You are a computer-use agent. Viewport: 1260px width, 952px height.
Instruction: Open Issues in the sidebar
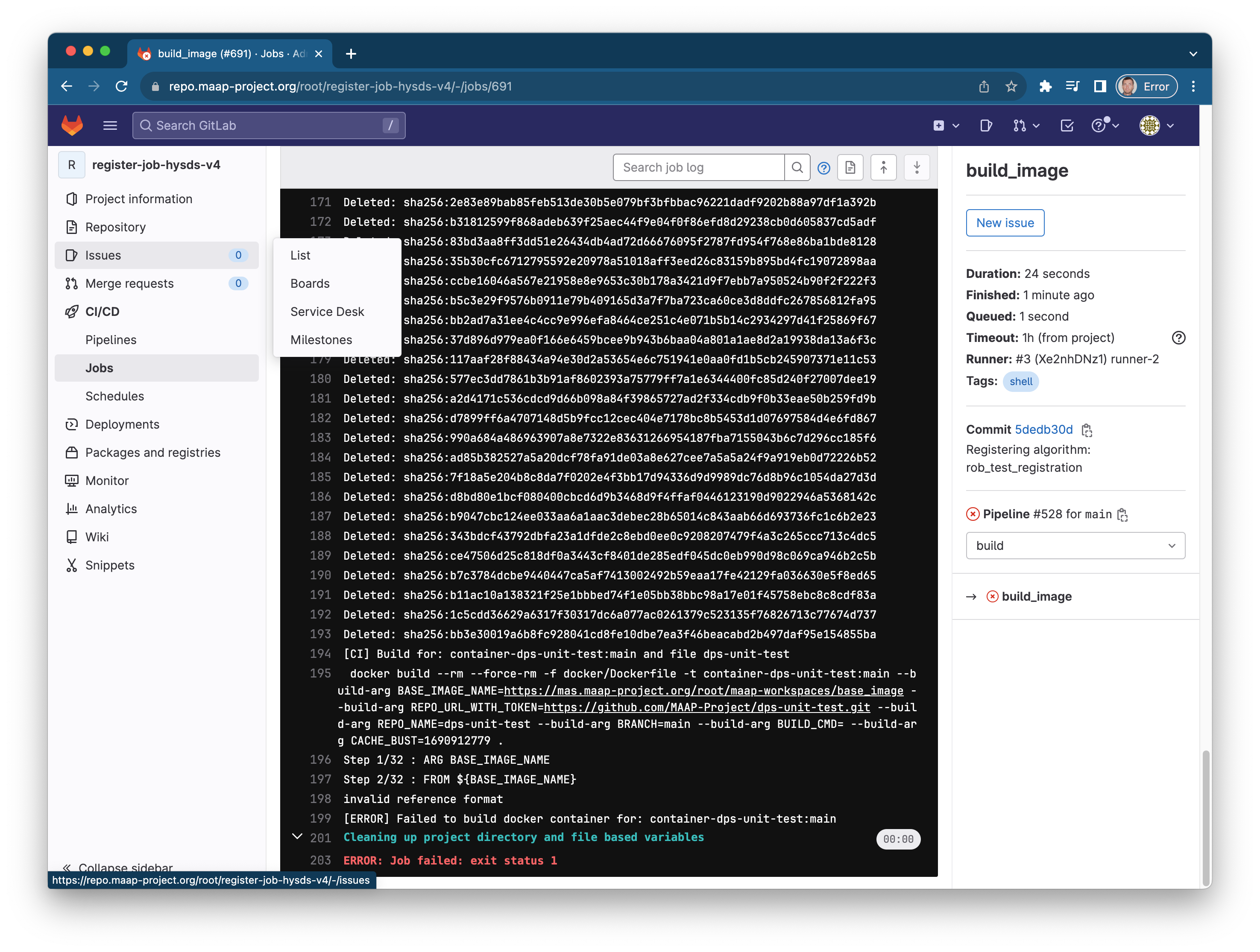(x=157, y=255)
